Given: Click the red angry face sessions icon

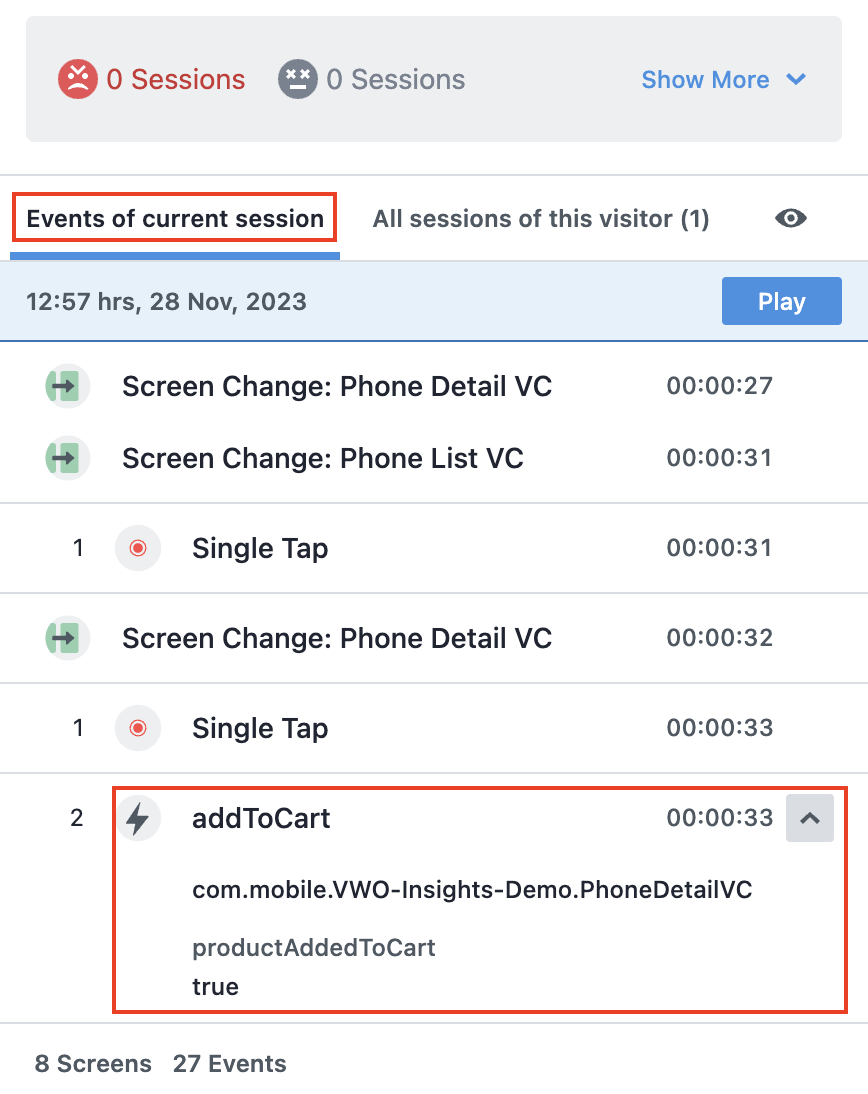Looking at the screenshot, I should coord(77,79).
